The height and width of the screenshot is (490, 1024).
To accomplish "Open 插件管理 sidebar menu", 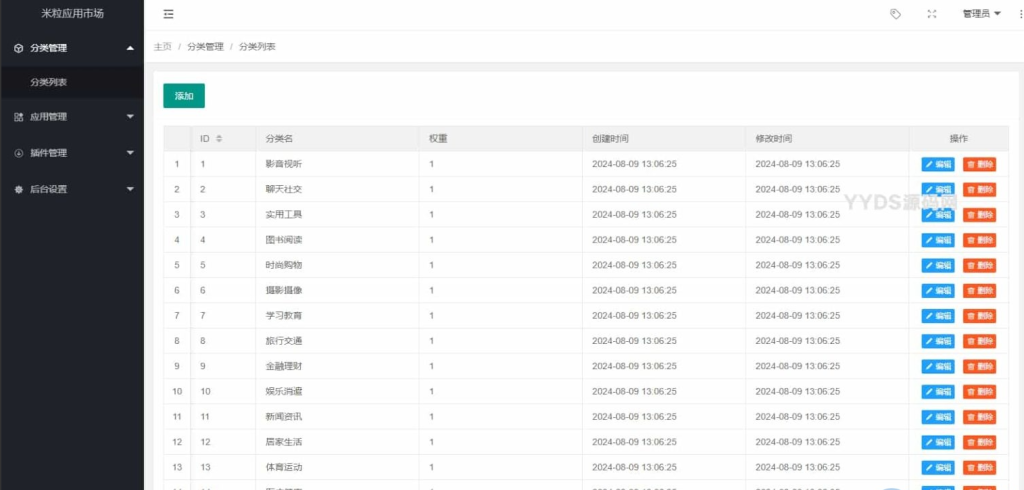I will [x=72, y=153].
